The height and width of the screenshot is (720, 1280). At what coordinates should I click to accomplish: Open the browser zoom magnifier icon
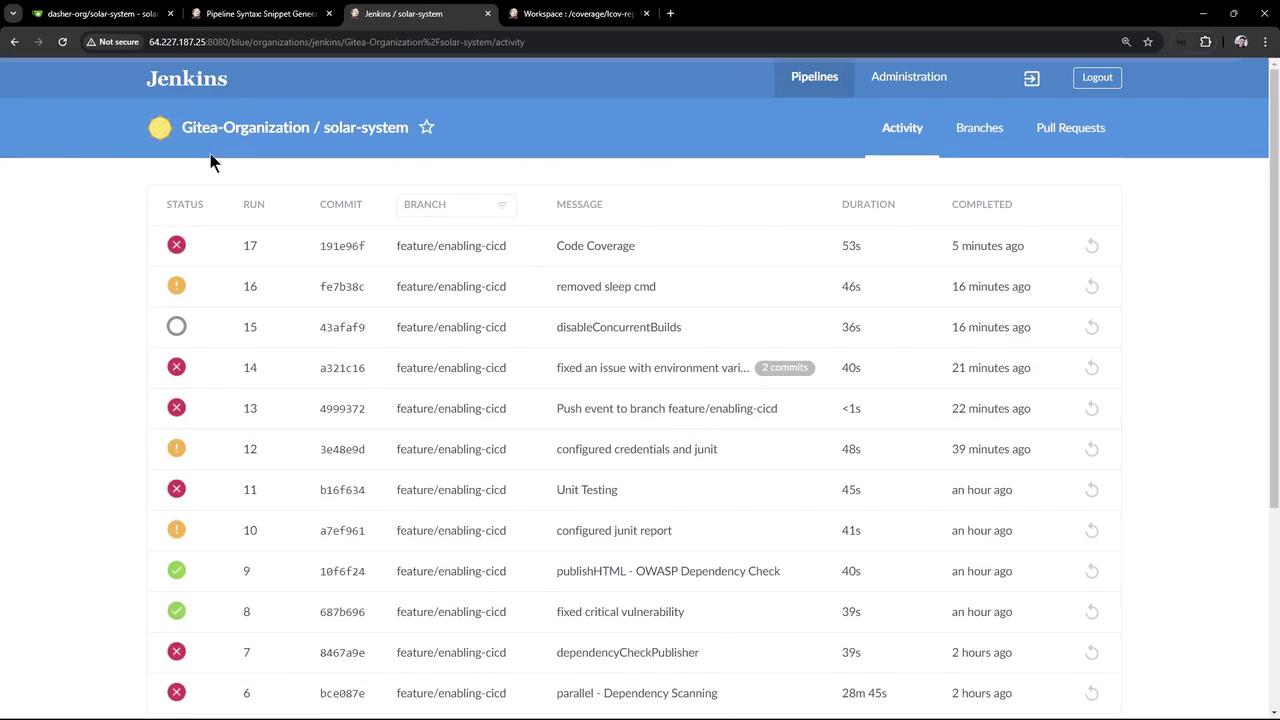point(1126,42)
